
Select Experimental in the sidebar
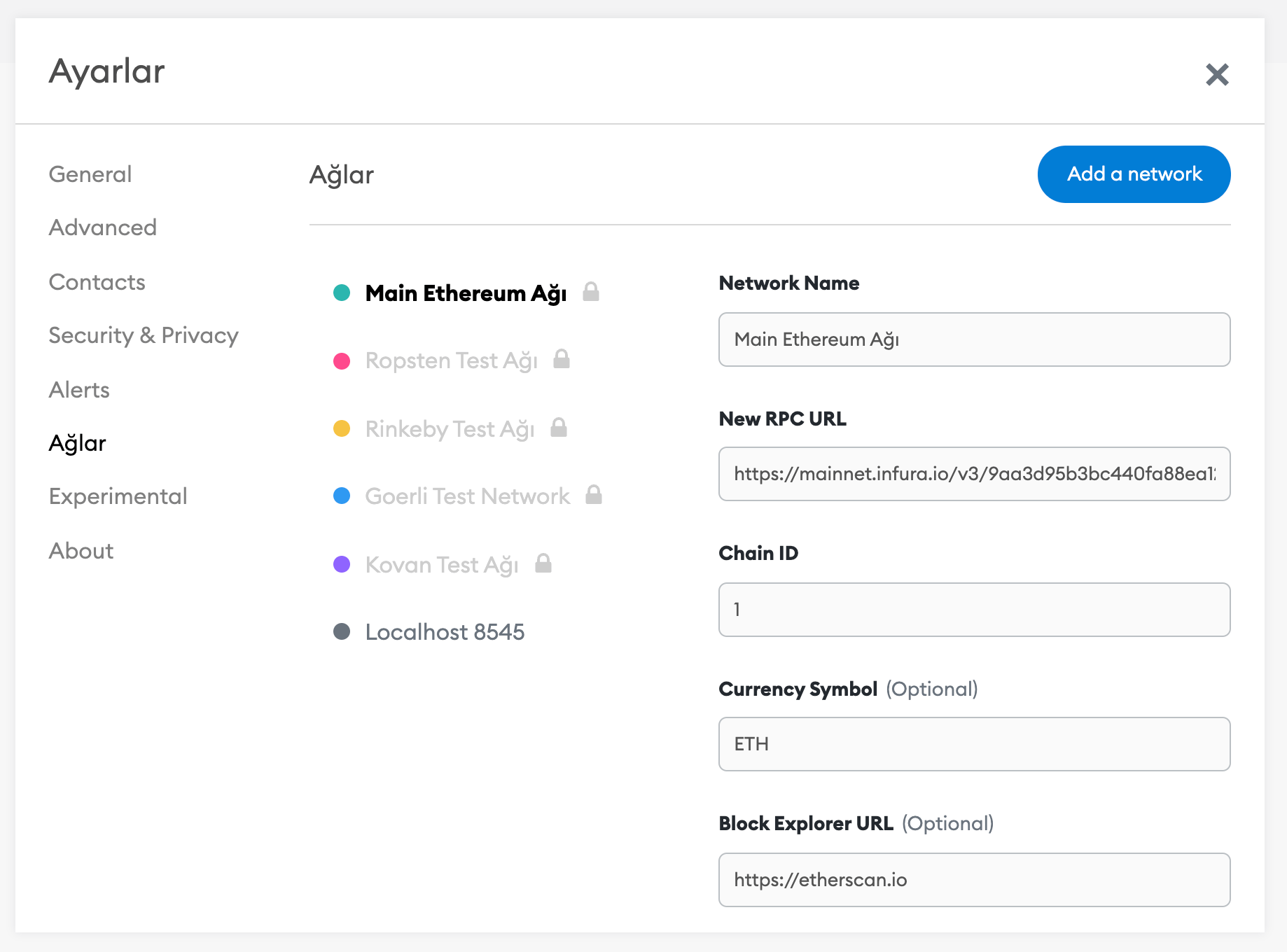[x=118, y=496]
